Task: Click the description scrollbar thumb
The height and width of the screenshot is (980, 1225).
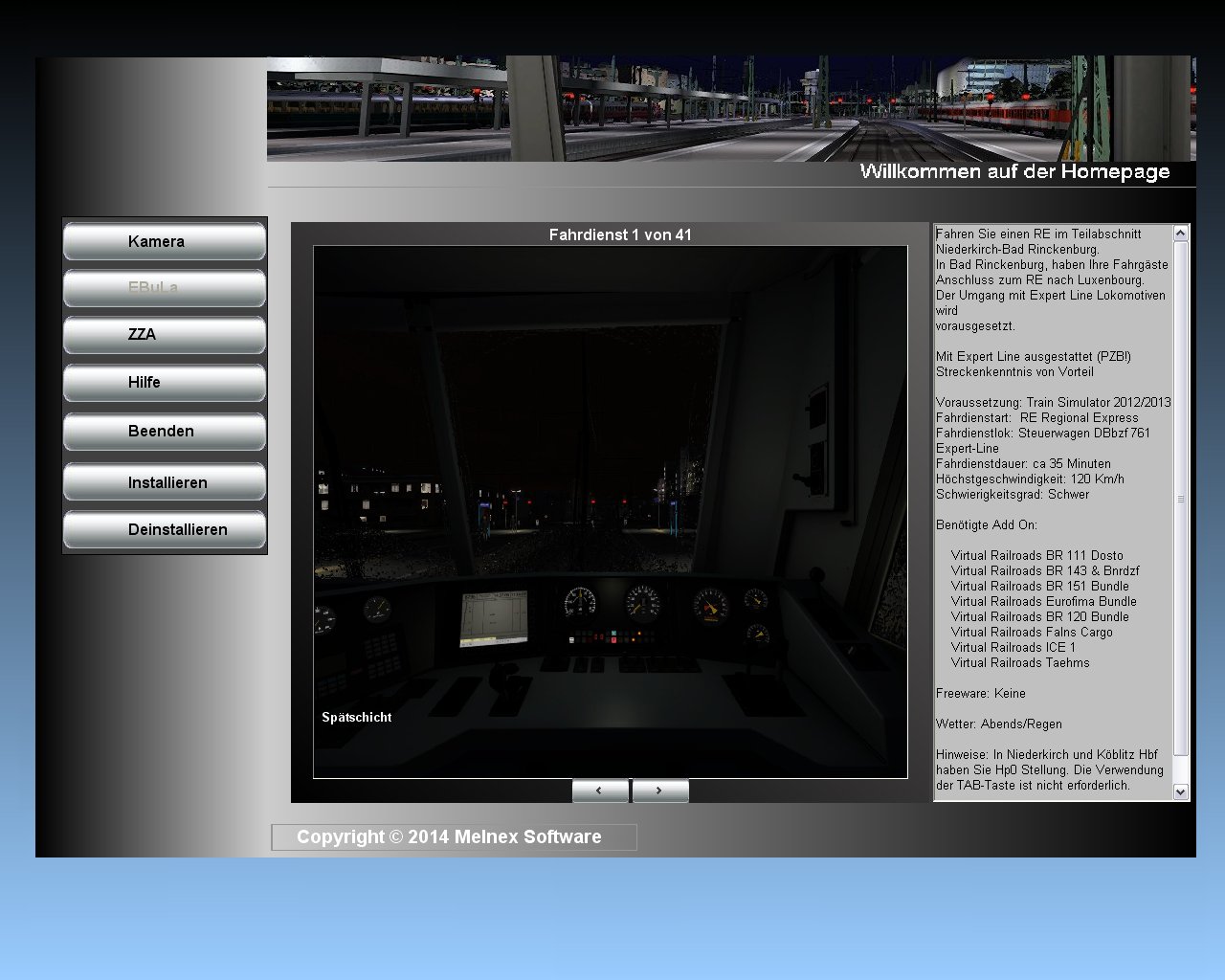Action: (x=1180, y=498)
